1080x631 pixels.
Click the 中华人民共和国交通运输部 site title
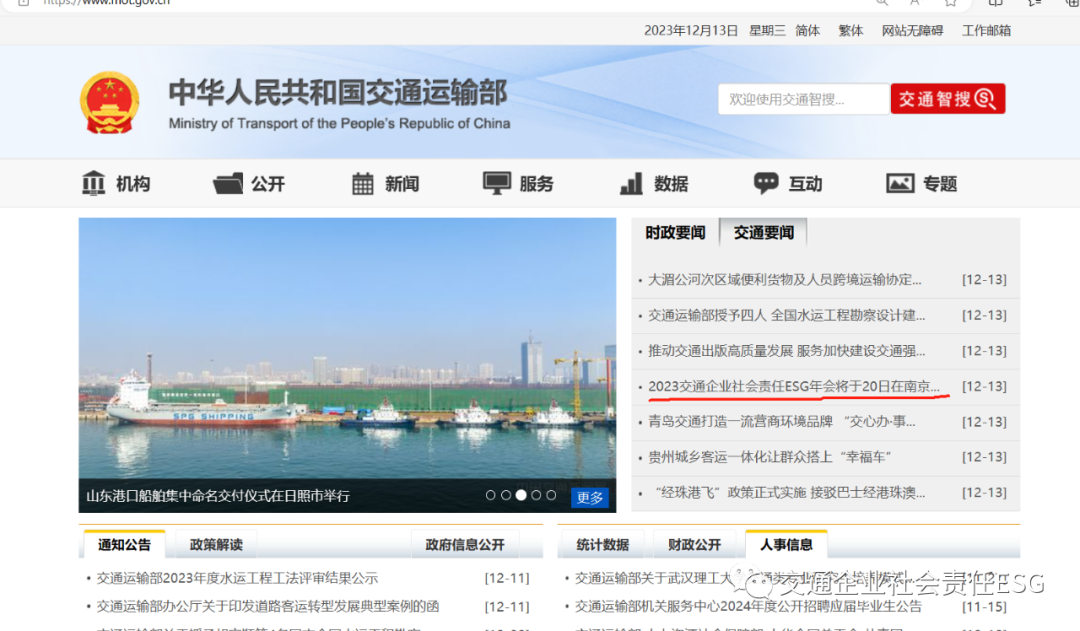tap(338, 92)
